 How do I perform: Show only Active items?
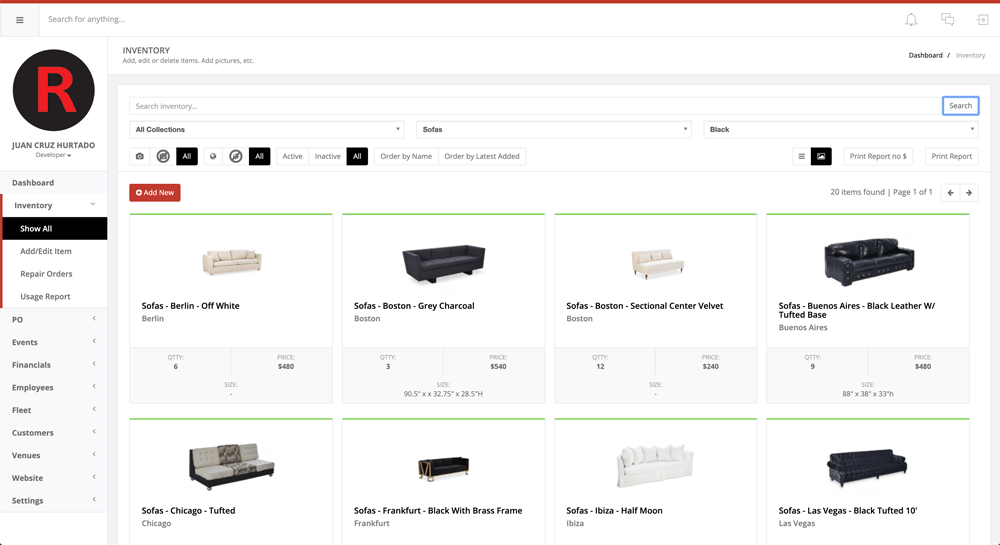point(292,156)
